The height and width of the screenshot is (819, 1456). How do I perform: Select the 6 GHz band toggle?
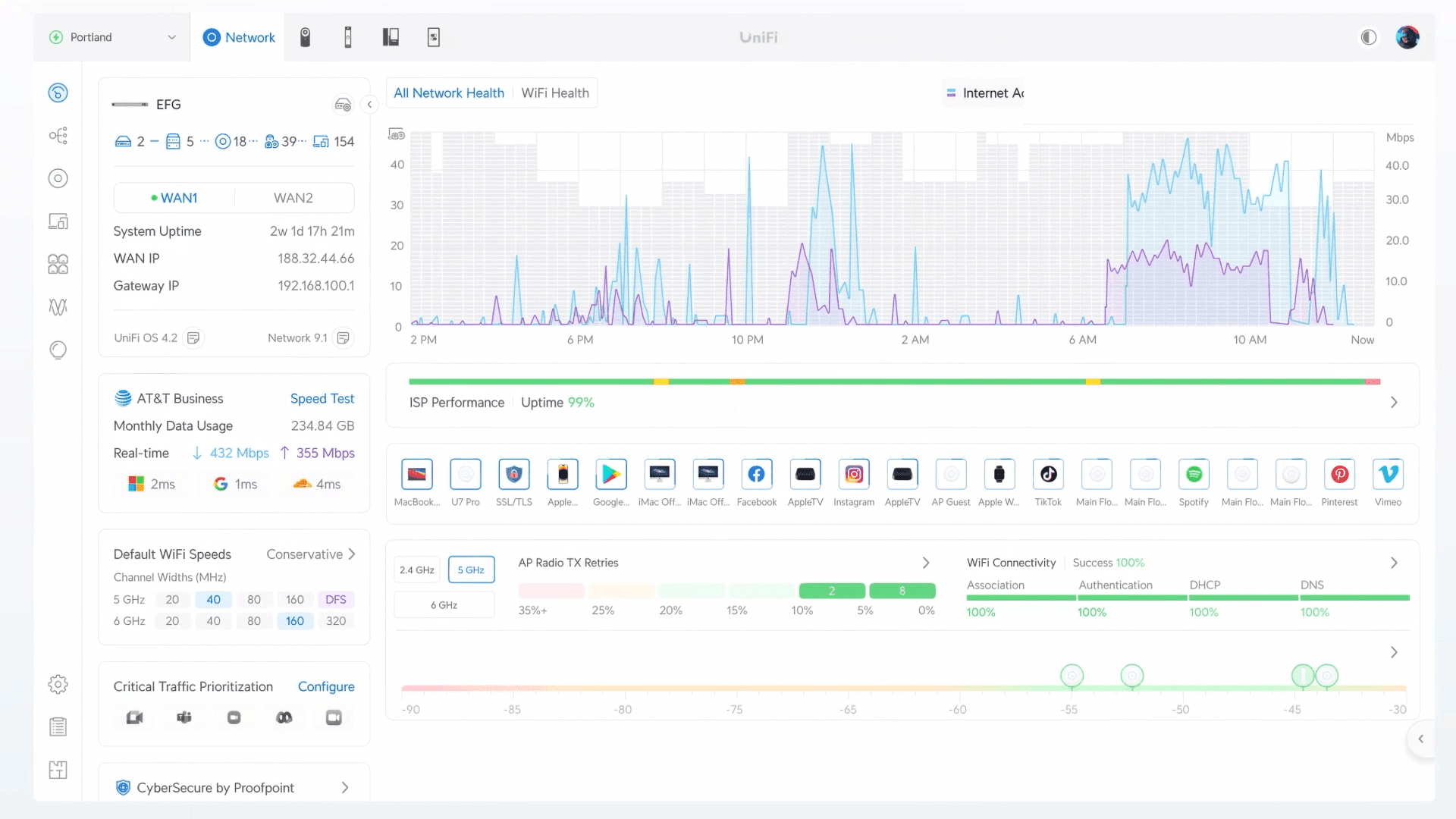(444, 605)
